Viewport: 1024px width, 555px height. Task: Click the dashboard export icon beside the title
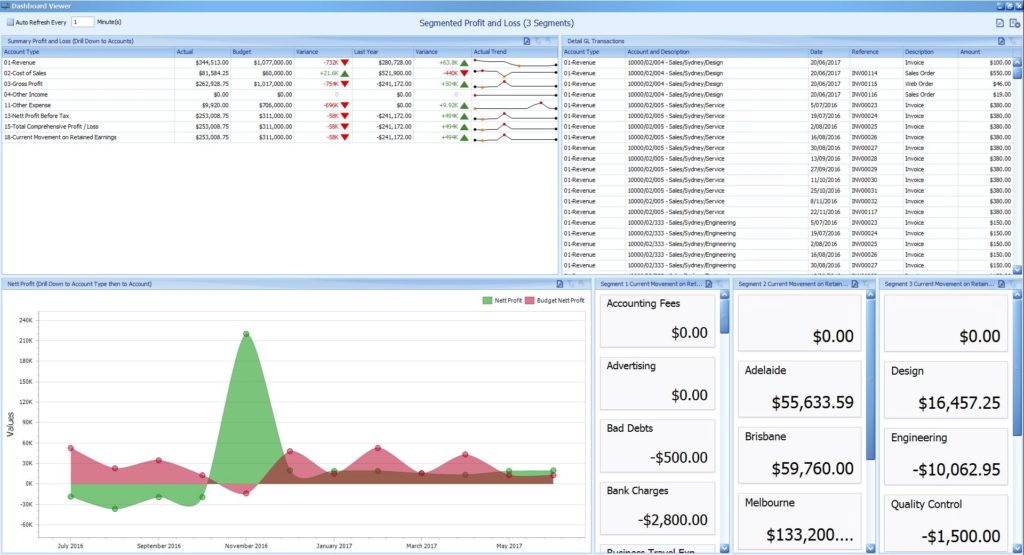(x=1000, y=23)
